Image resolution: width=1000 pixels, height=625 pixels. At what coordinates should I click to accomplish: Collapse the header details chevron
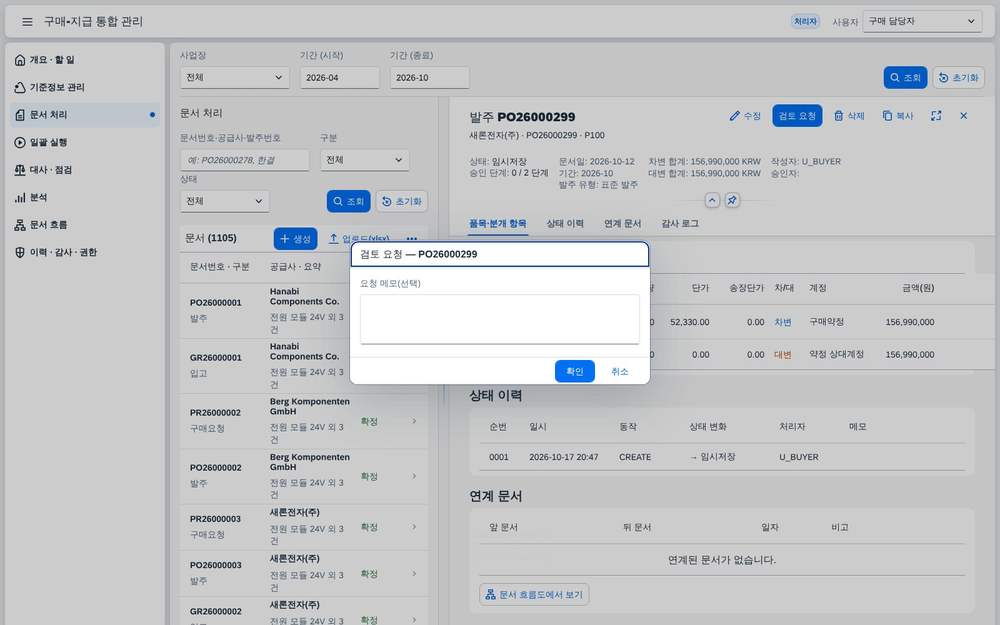pos(712,200)
